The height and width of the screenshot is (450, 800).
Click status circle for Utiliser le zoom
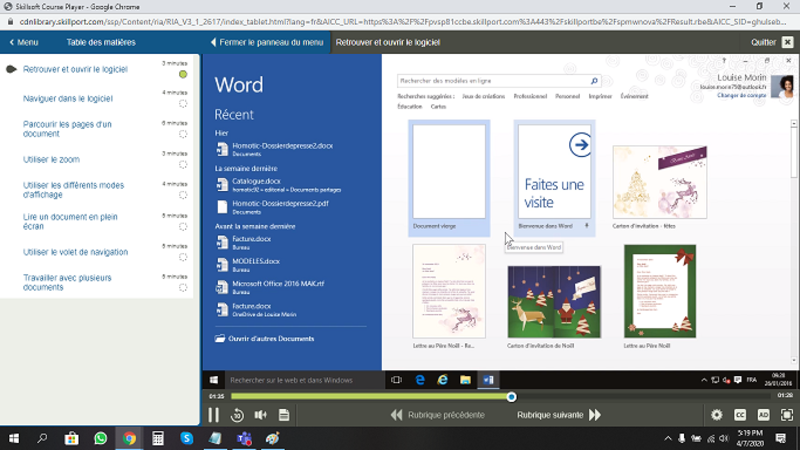[183, 165]
